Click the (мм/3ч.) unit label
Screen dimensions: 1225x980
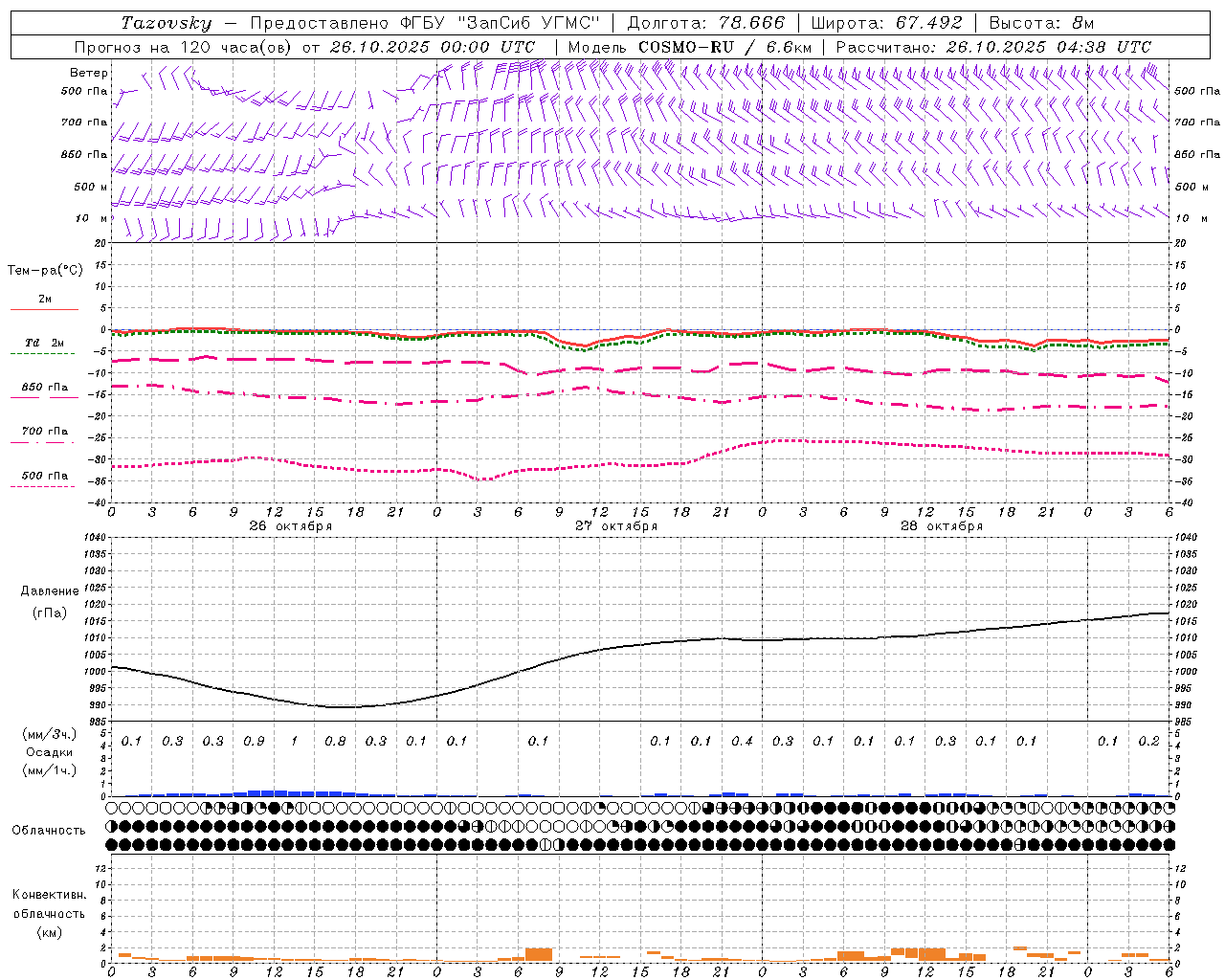pyautogui.click(x=50, y=734)
